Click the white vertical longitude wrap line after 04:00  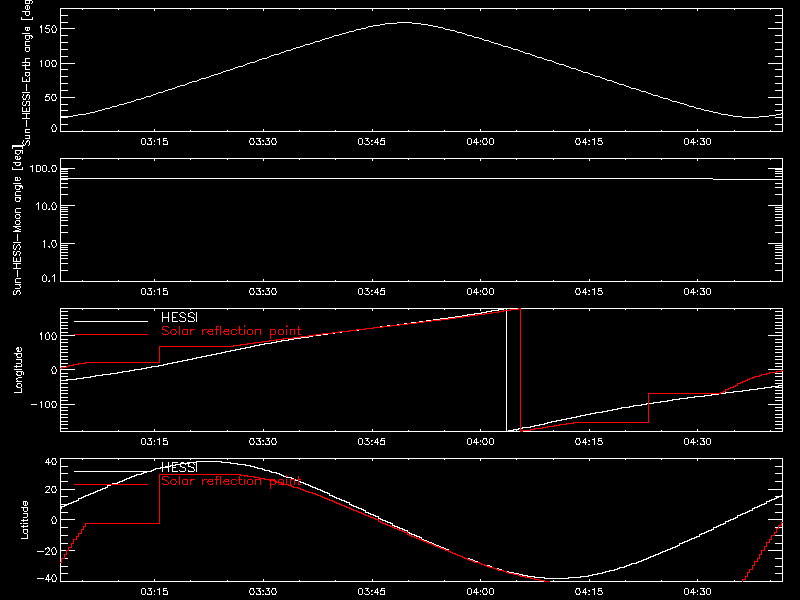pyautogui.click(x=506, y=370)
